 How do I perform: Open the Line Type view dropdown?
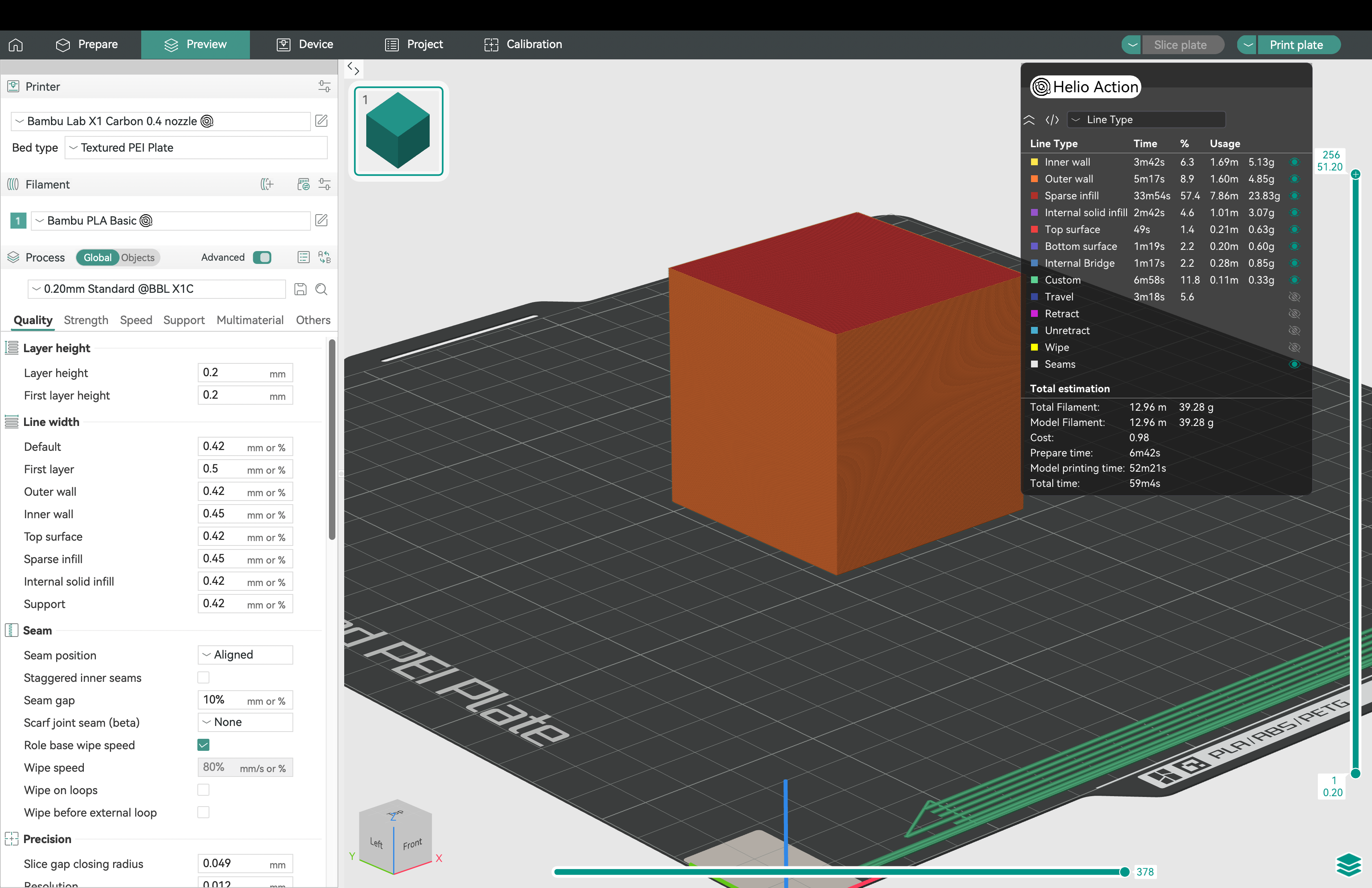pyautogui.click(x=1146, y=120)
